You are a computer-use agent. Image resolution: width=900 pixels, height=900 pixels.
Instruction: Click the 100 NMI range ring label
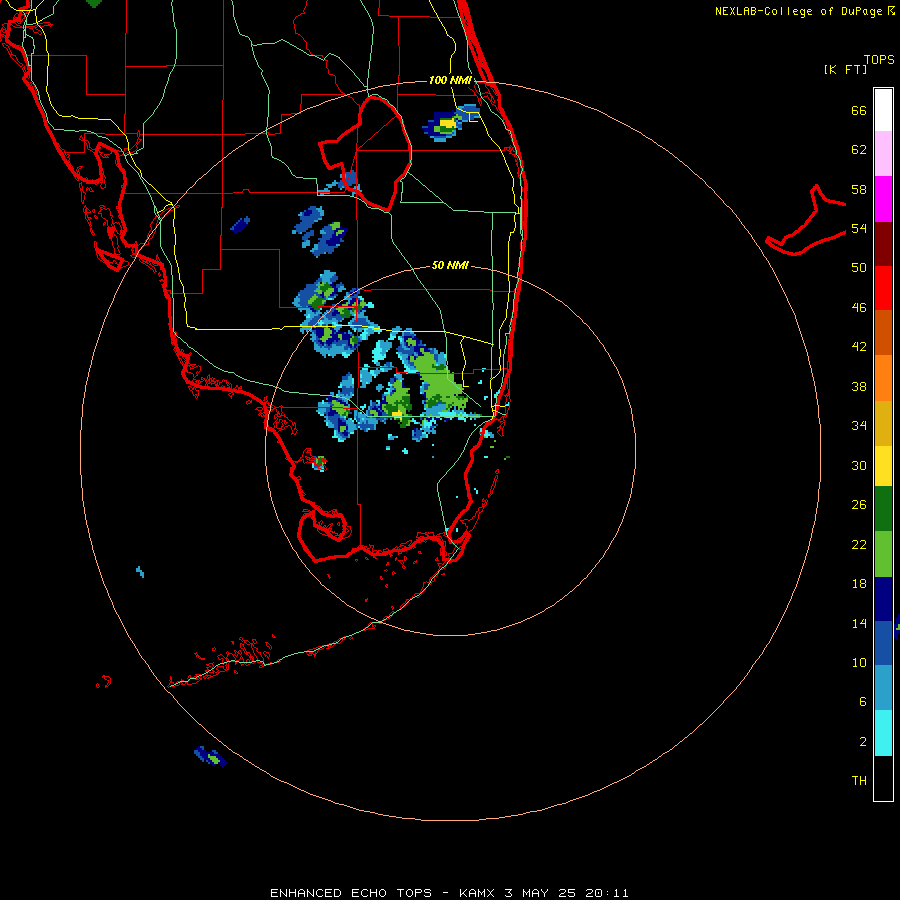[x=450, y=80]
